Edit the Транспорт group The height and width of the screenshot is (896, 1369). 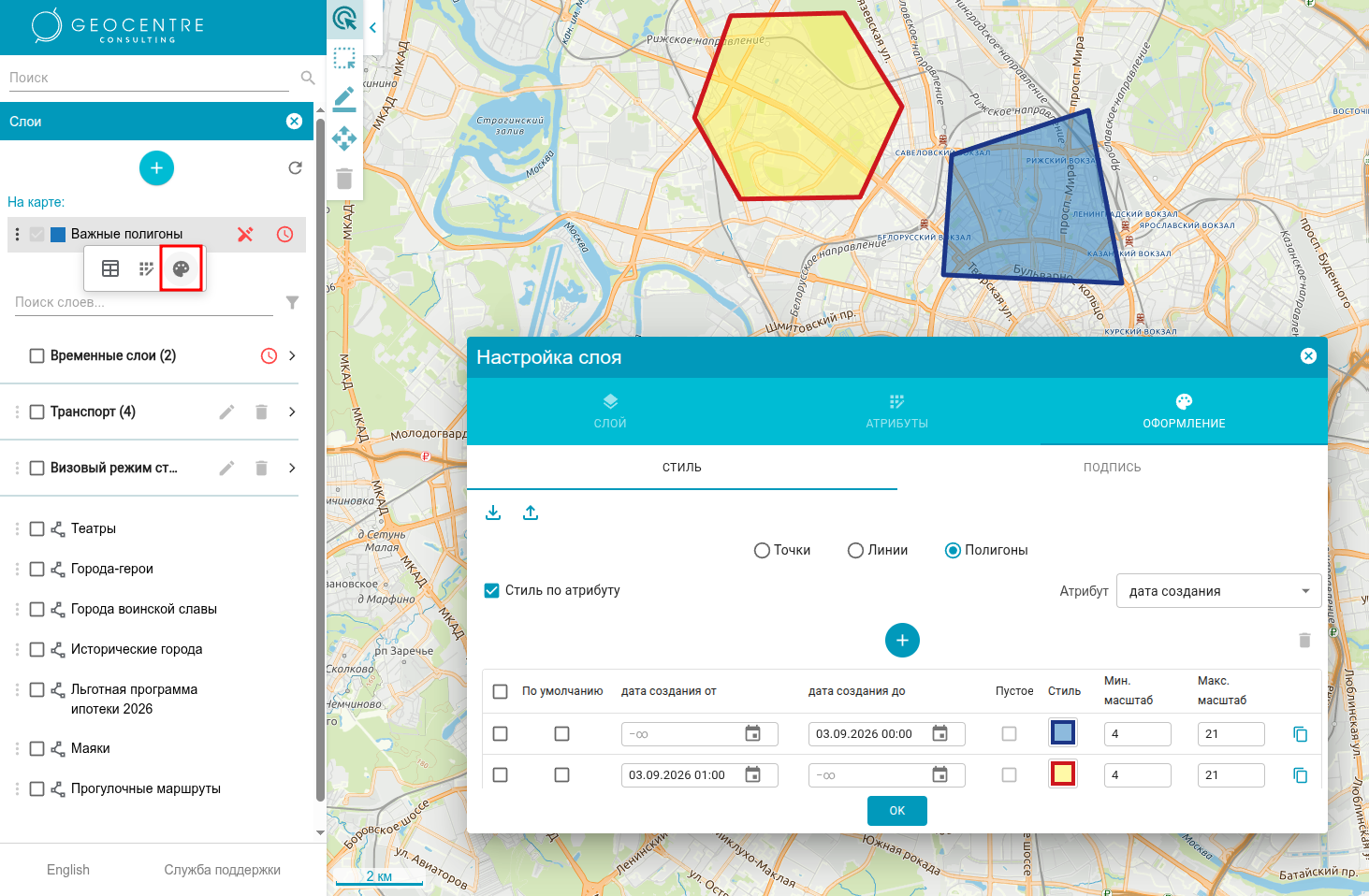click(226, 412)
